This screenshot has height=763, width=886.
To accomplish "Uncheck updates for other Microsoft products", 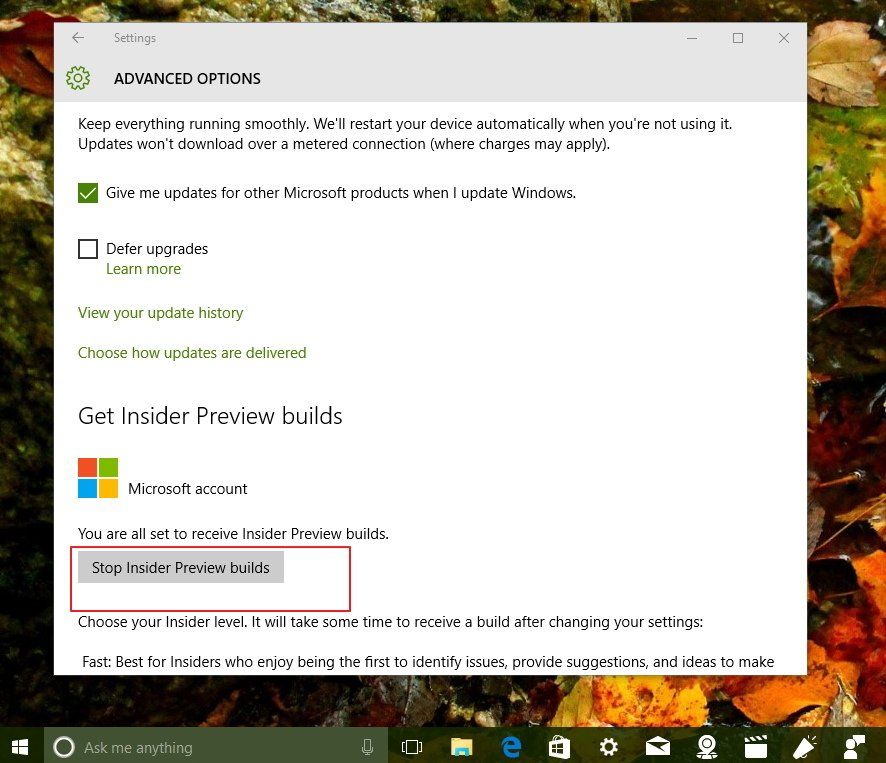I will point(88,192).
